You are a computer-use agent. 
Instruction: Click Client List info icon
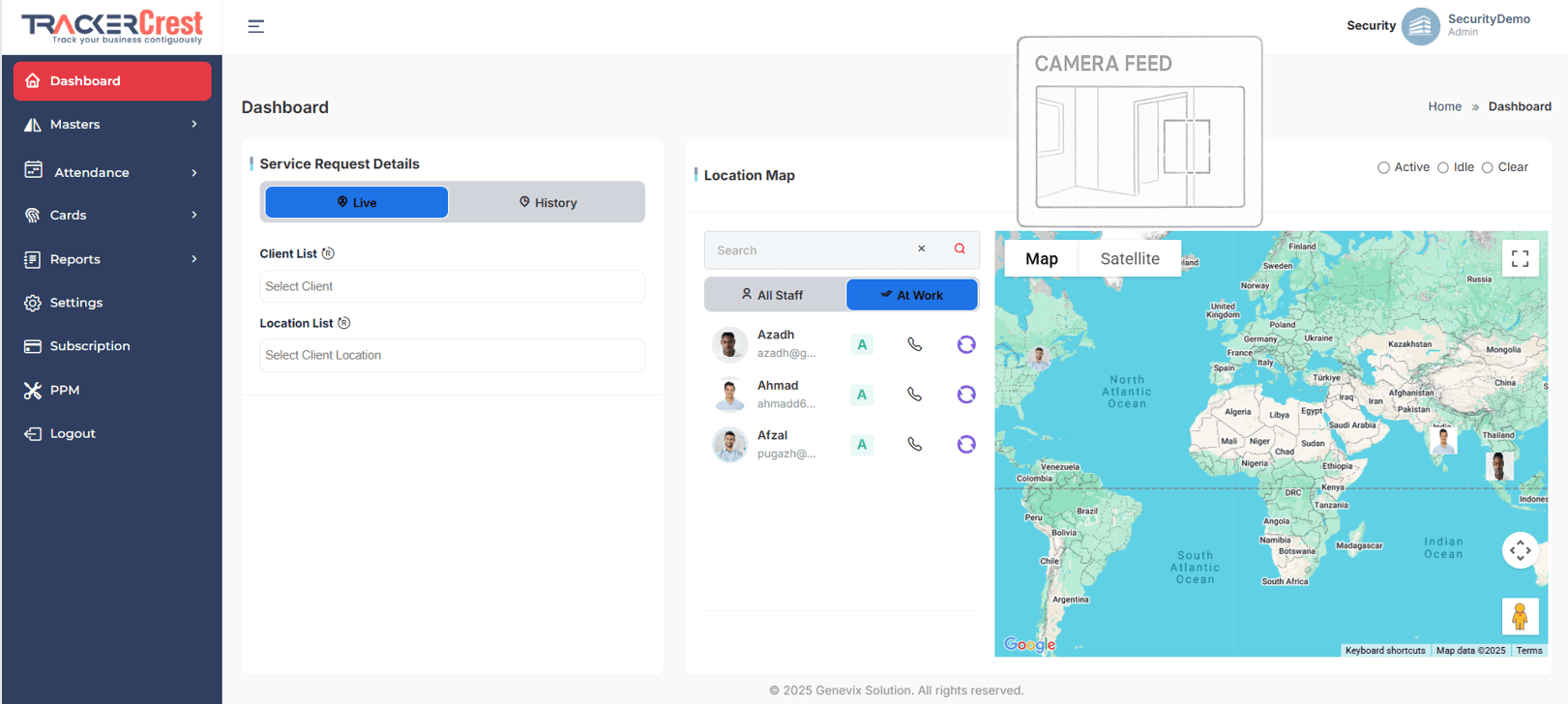click(328, 253)
